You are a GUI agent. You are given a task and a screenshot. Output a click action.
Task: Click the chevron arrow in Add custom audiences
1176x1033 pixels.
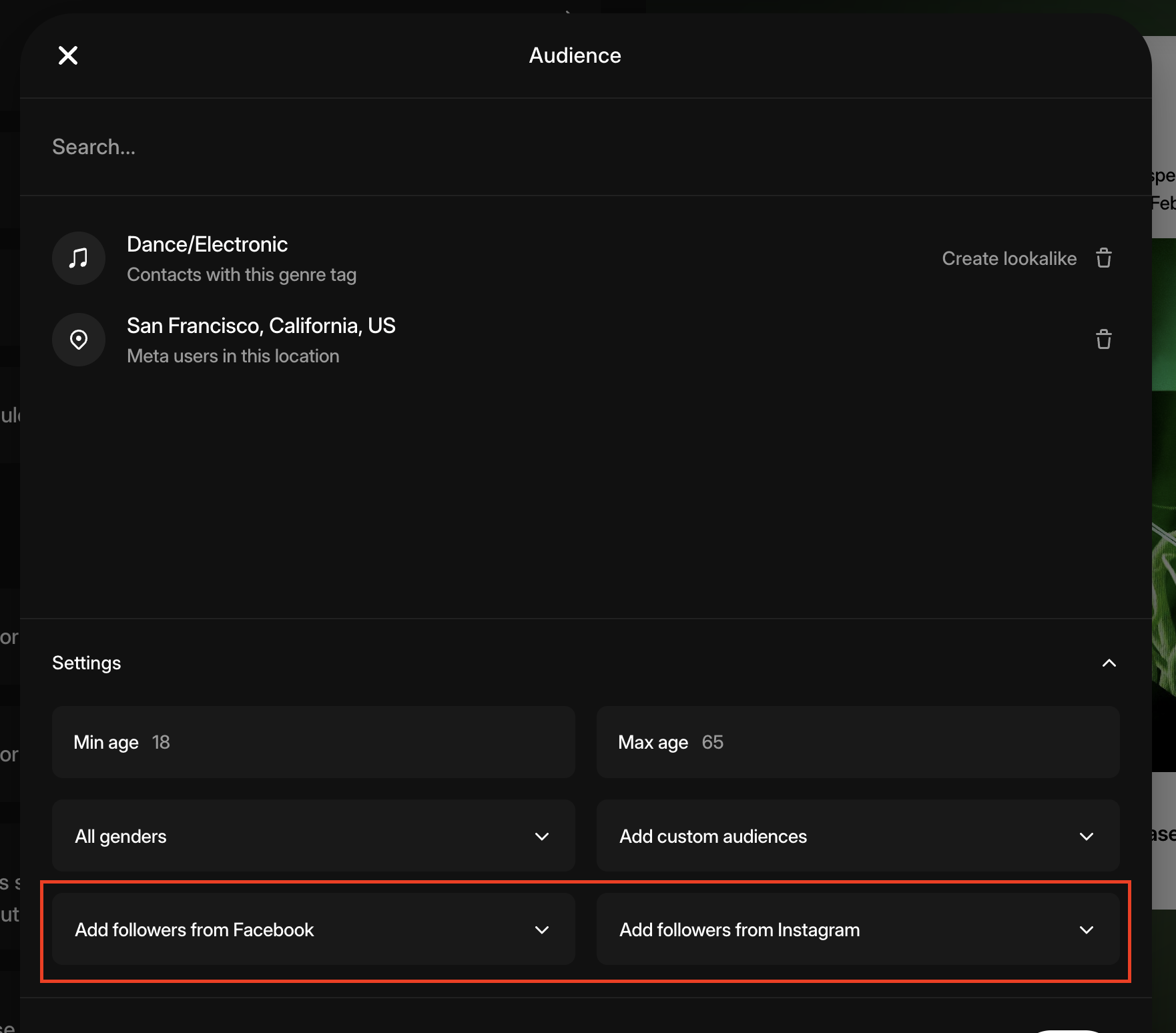pyautogui.click(x=1087, y=836)
